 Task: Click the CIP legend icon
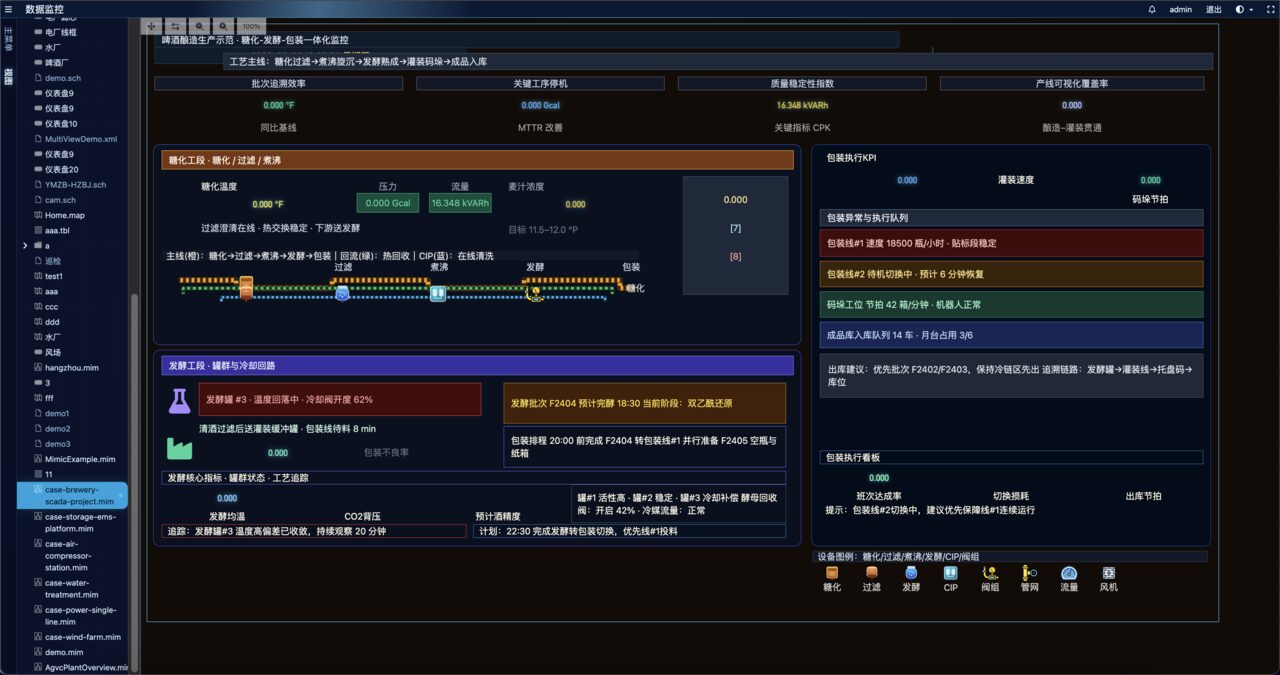950,573
